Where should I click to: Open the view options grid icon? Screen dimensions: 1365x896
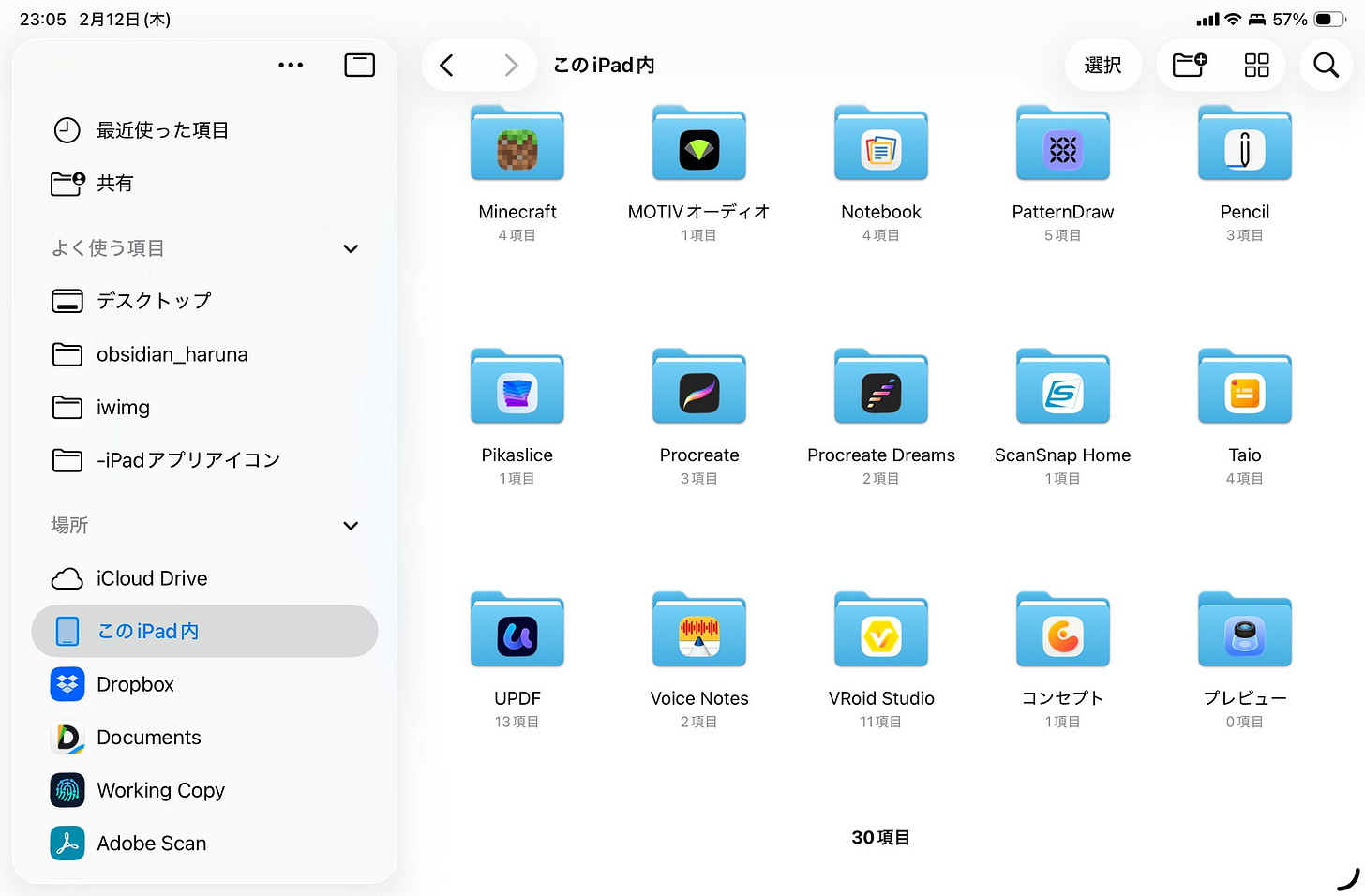point(1256,65)
